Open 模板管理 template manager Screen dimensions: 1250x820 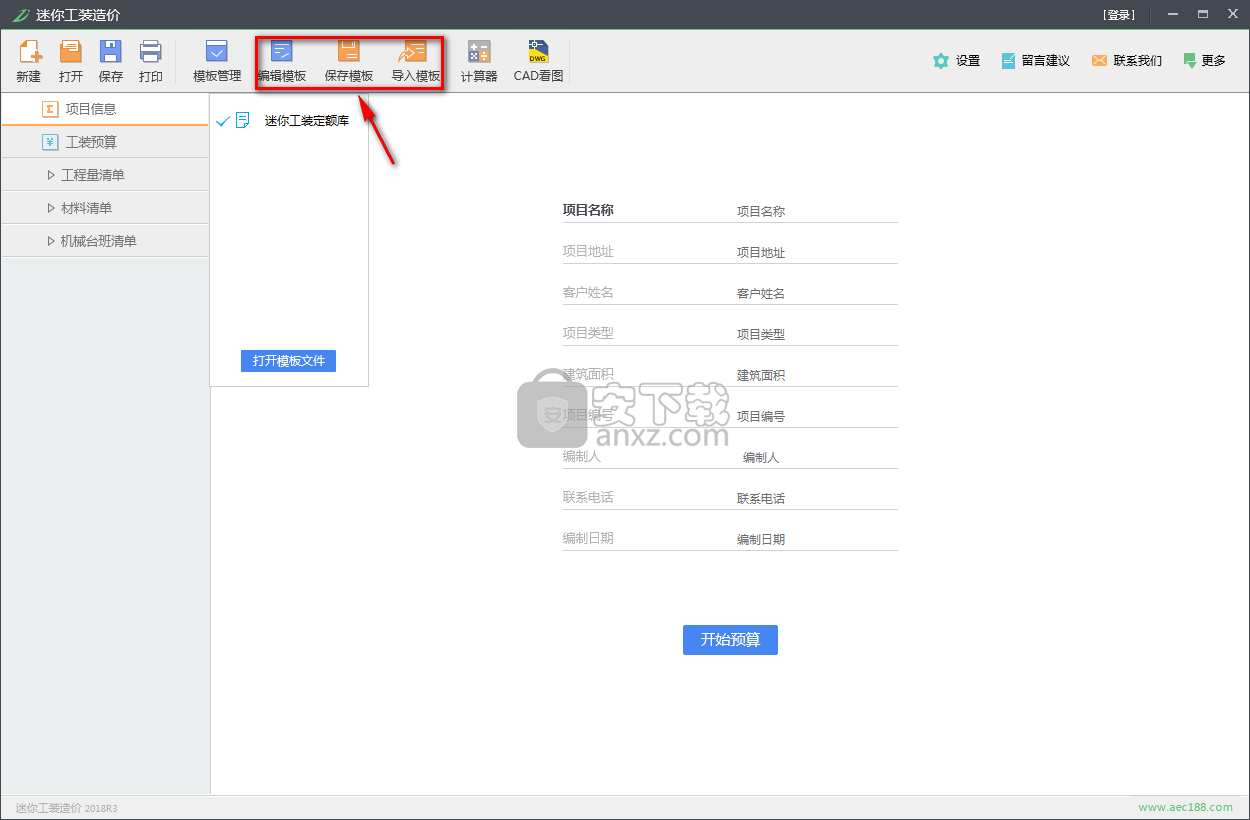coord(217,60)
